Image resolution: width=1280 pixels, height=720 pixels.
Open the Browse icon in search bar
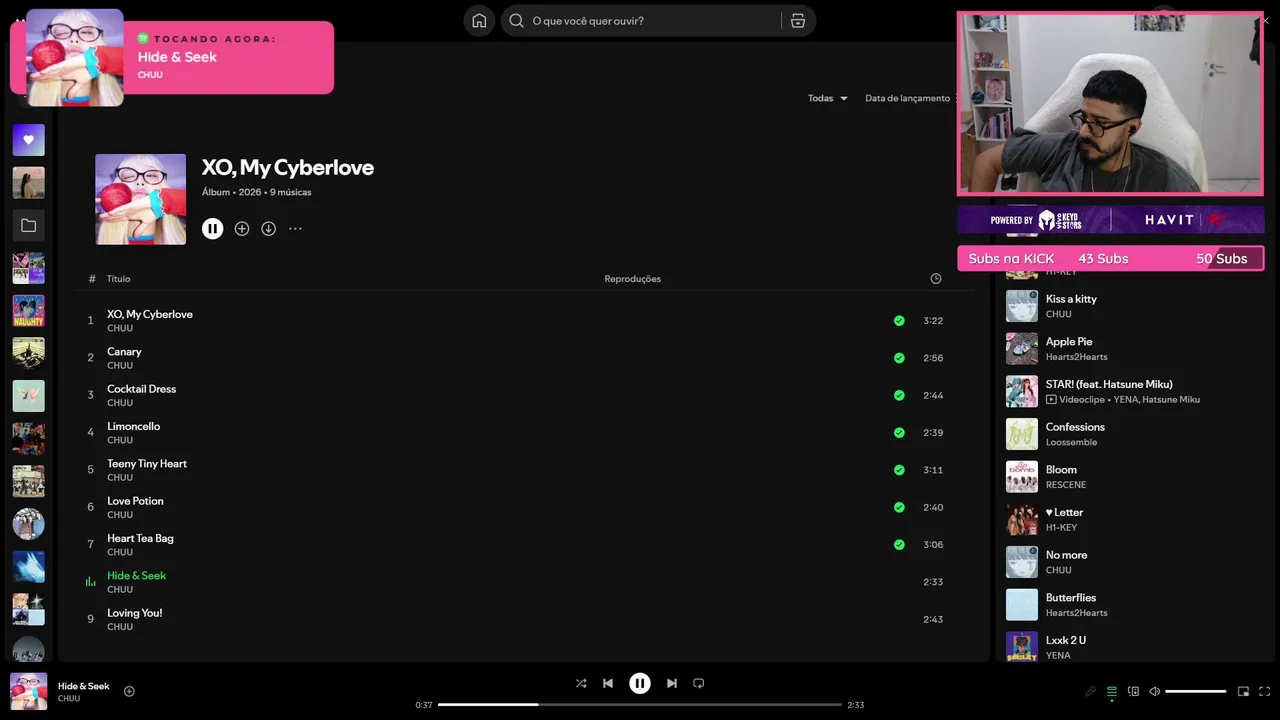(798, 21)
